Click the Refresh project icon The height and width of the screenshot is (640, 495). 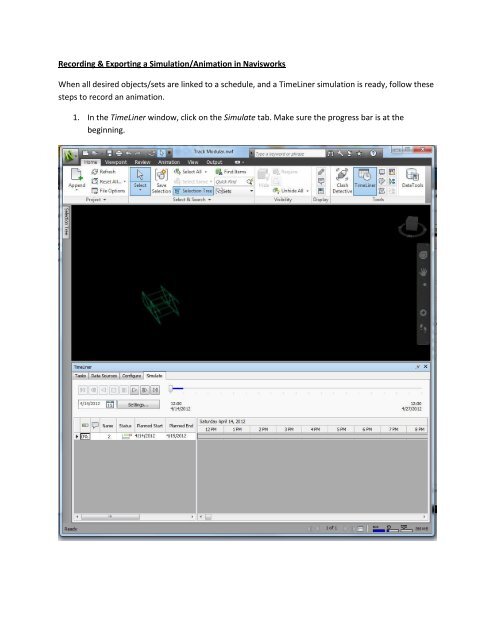103,172
